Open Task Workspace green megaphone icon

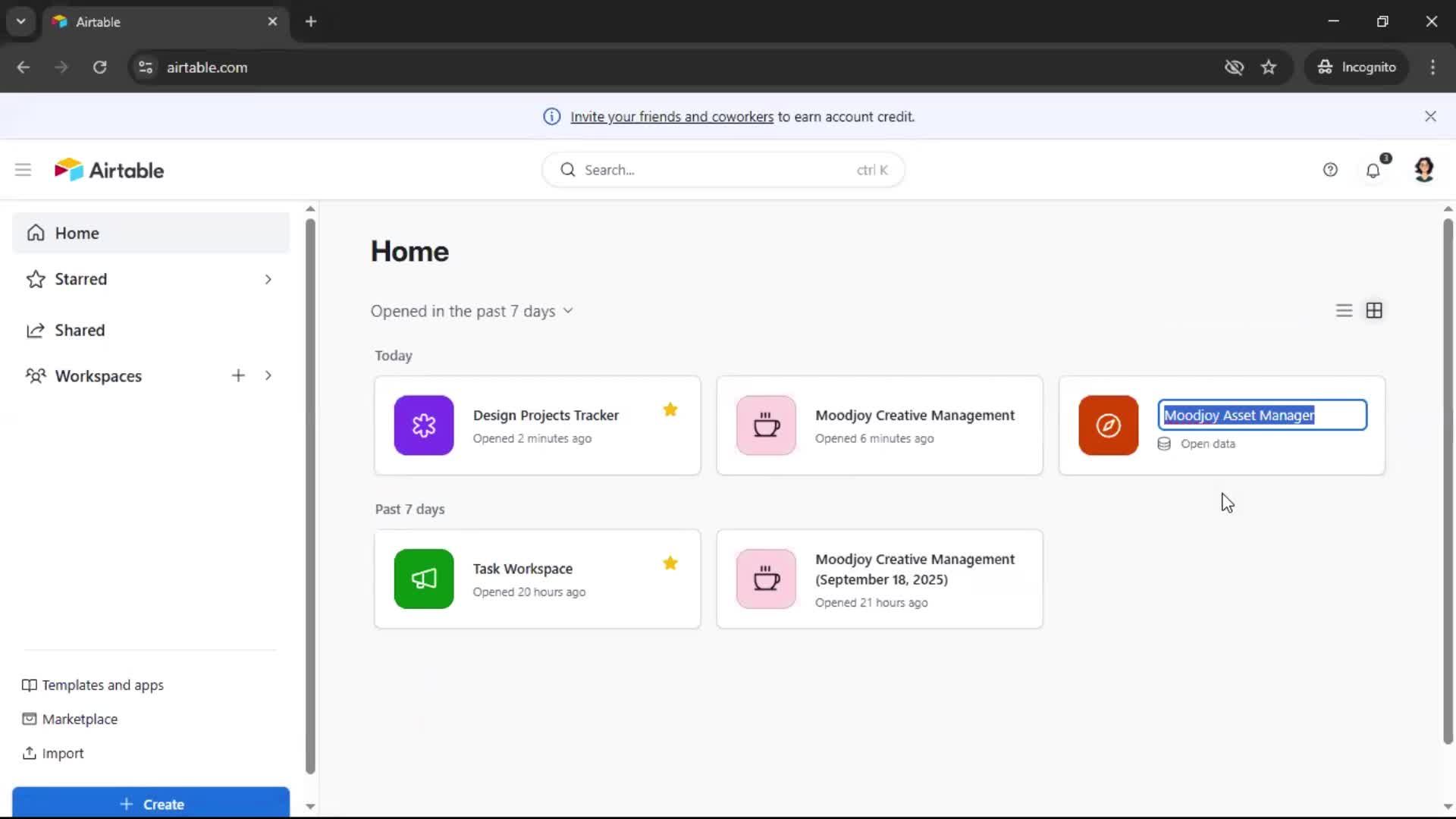[x=424, y=579]
